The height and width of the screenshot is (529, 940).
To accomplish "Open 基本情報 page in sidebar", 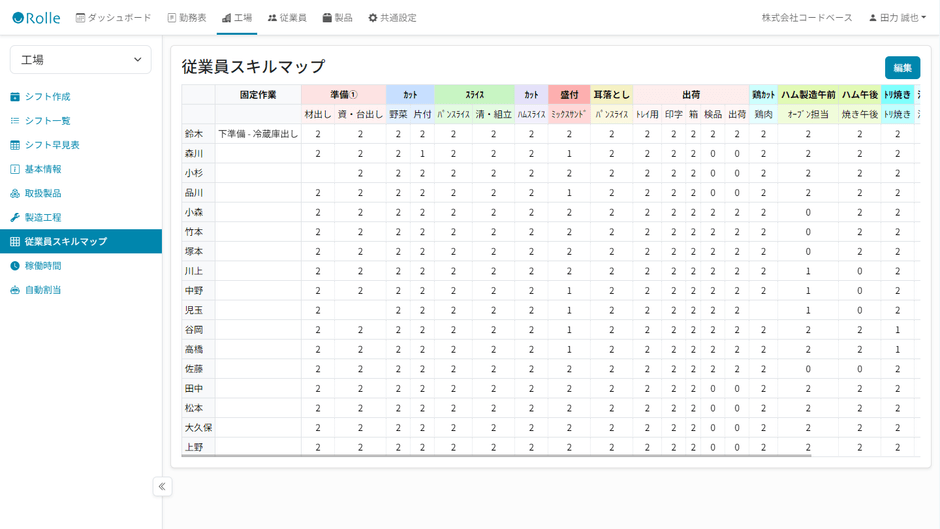I will click(x=42, y=169).
